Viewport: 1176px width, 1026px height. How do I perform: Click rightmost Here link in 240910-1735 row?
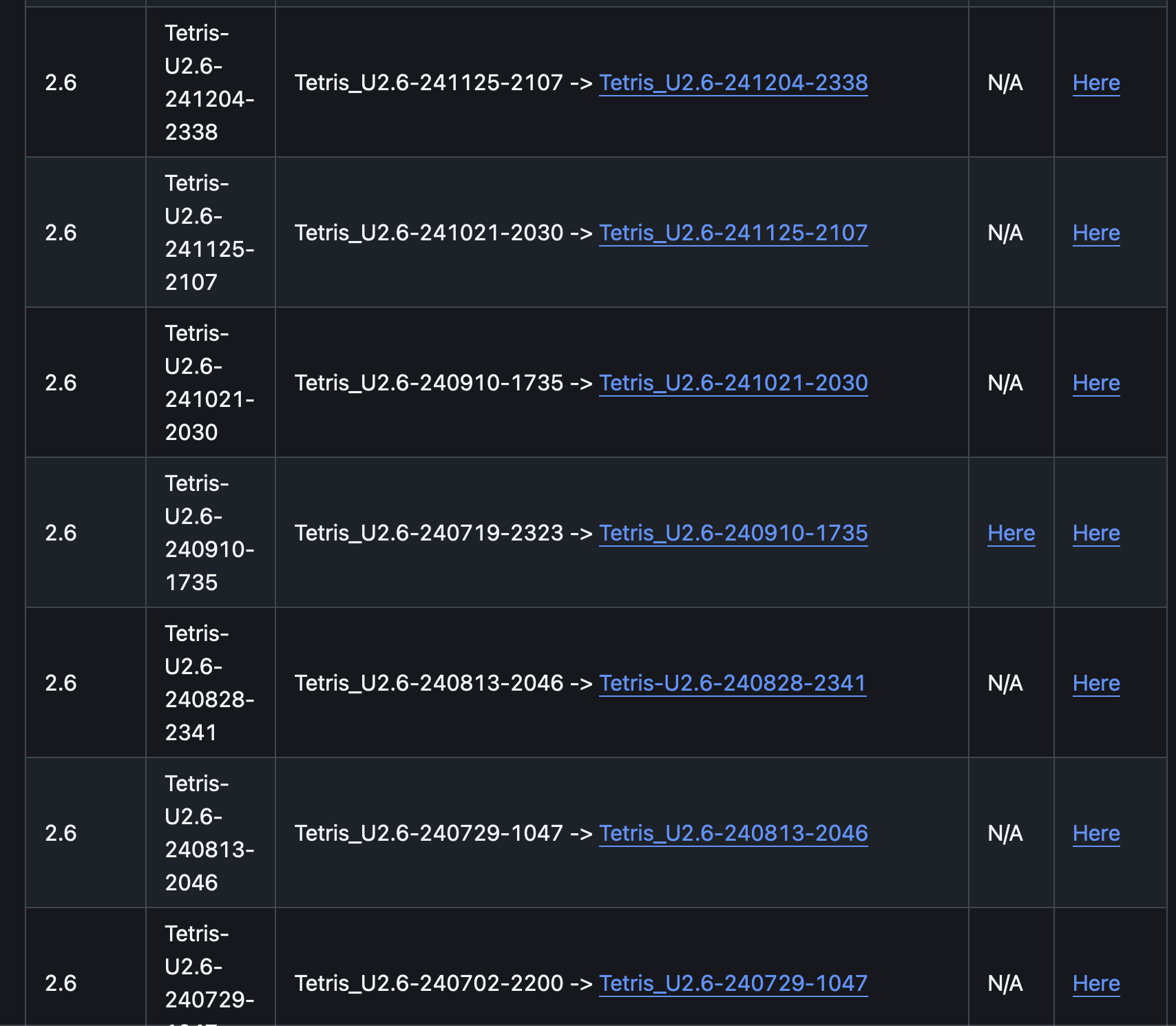pyautogui.click(x=1096, y=533)
